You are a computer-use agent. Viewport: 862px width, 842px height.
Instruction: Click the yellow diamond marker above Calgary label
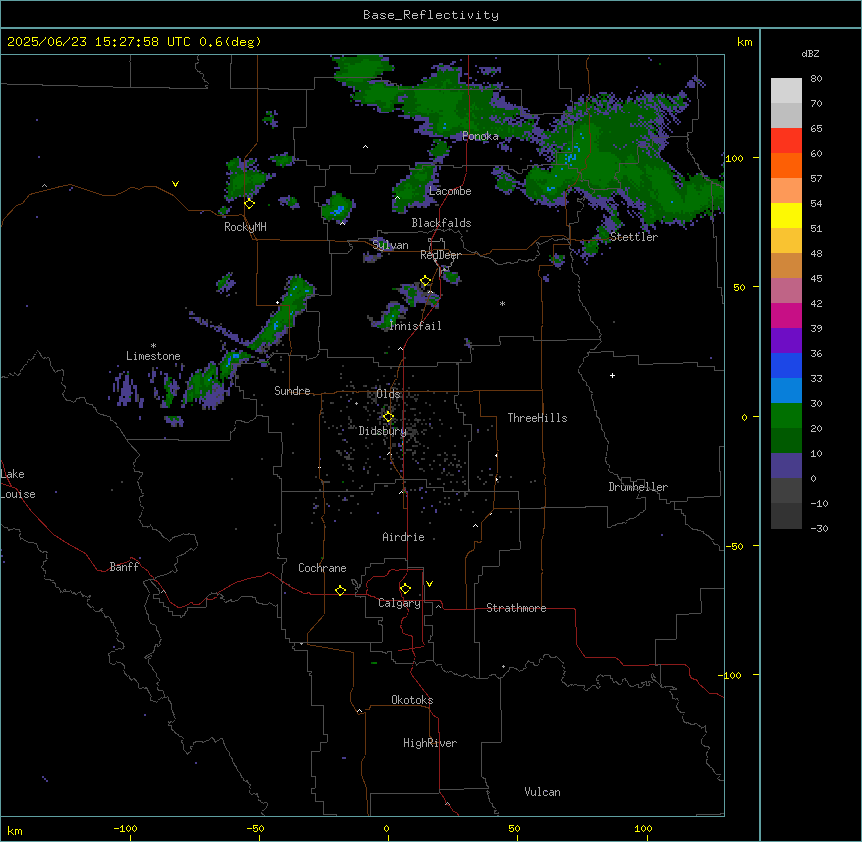coord(405,589)
